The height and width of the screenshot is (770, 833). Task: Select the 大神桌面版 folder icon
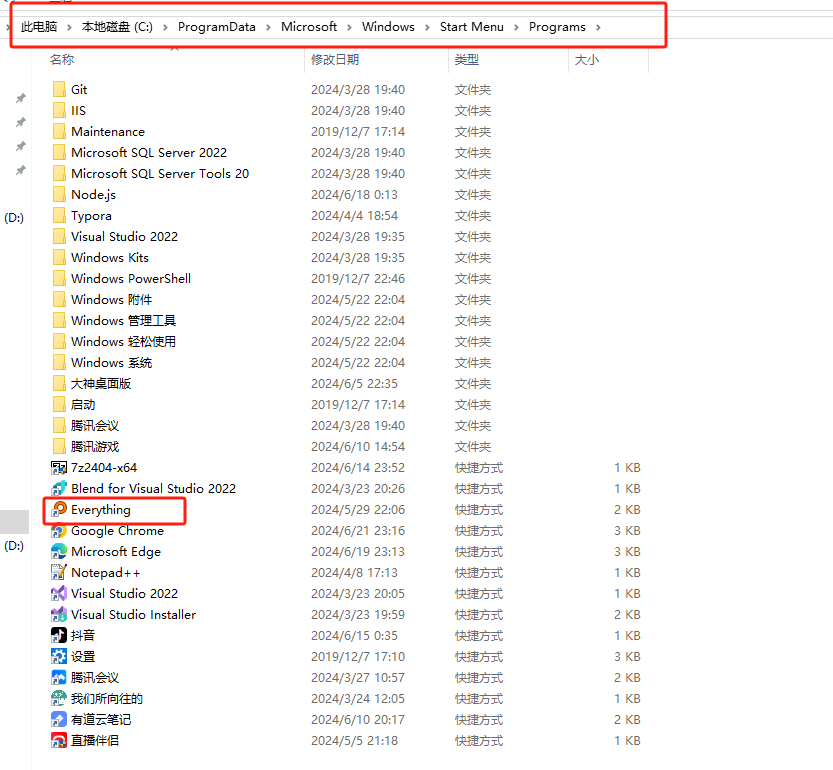point(60,384)
